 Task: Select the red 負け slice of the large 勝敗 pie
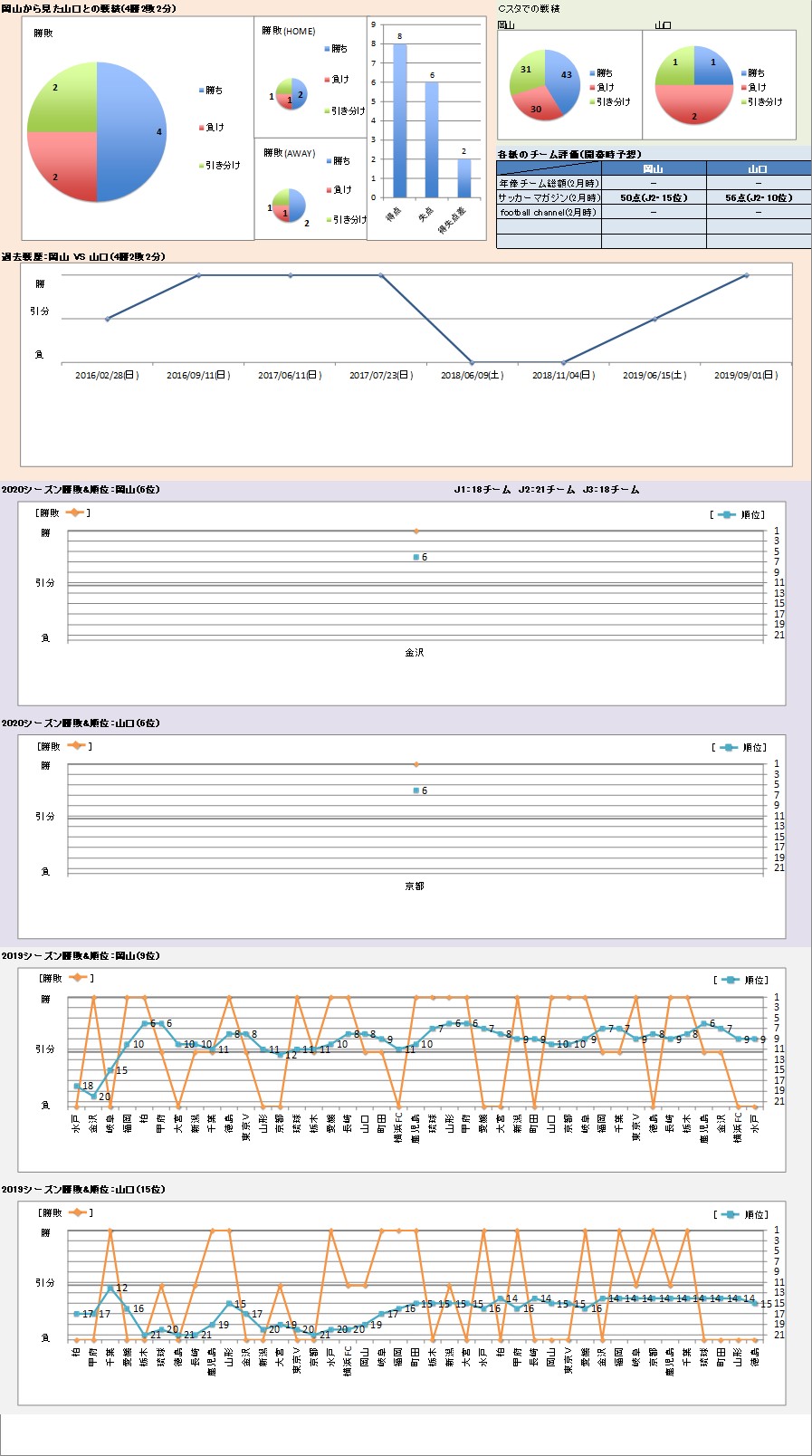click(62, 167)
